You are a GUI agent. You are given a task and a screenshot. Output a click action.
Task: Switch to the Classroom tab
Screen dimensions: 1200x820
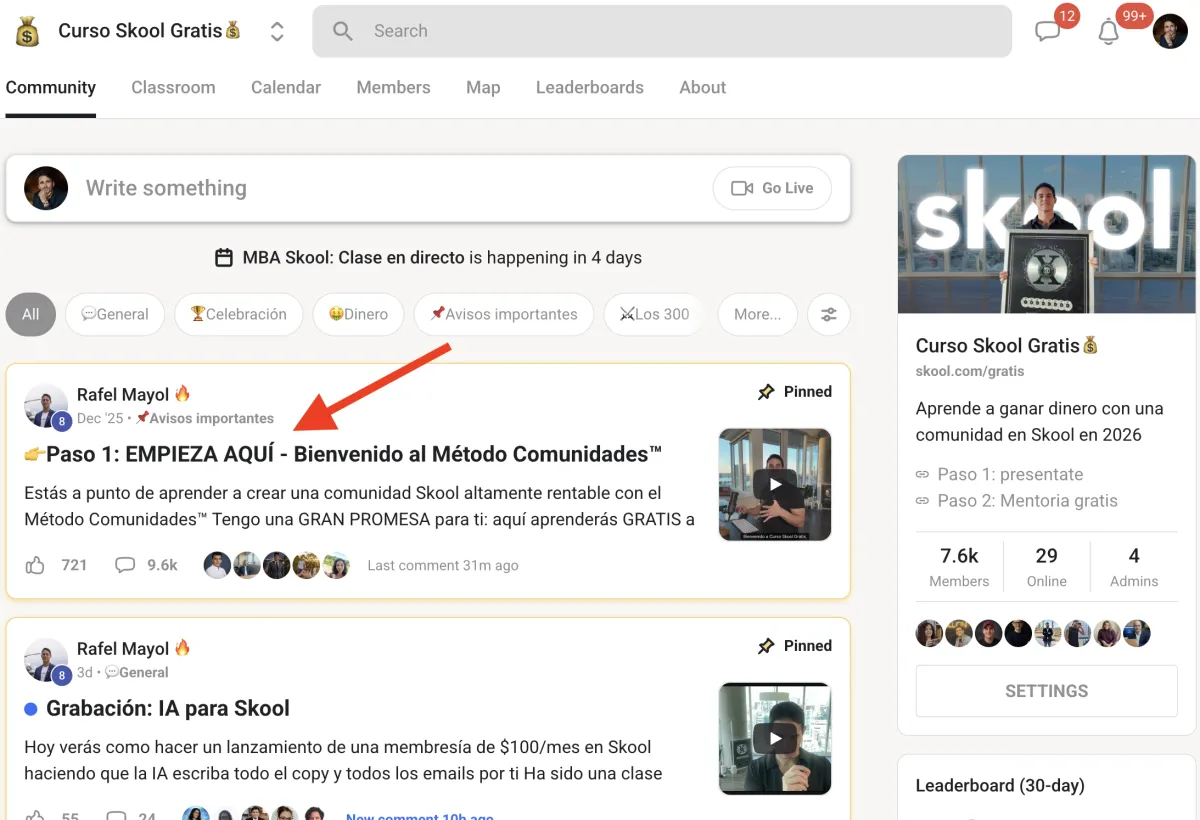coord(173,87)
